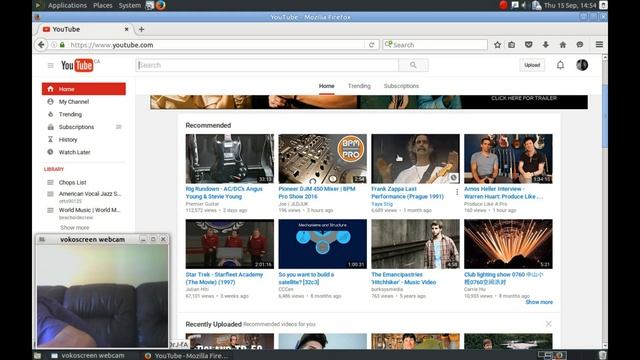Click the Firefox chat bubble icon

[x=580, y=45]
